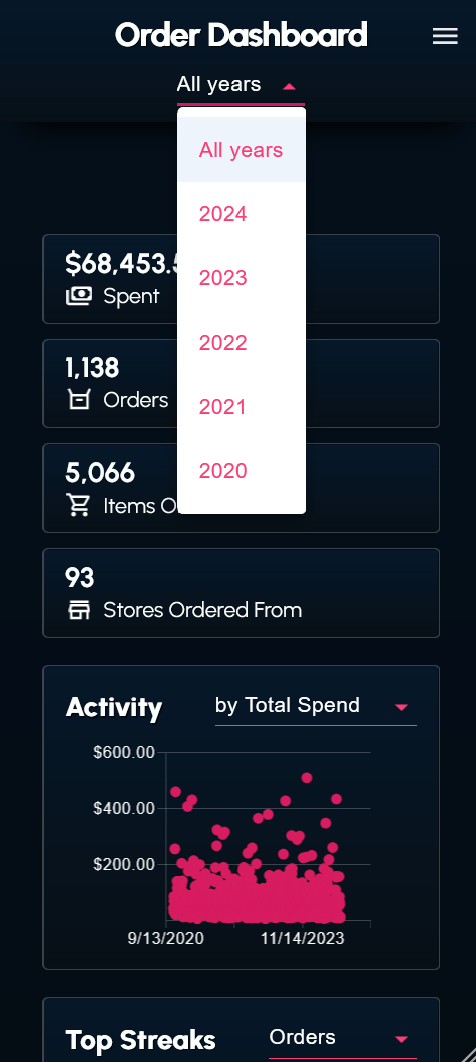Click the $68,453 Spent stat card
Image resolution: width=476 pixels, height=1062 pixels.
pos(241,279)
